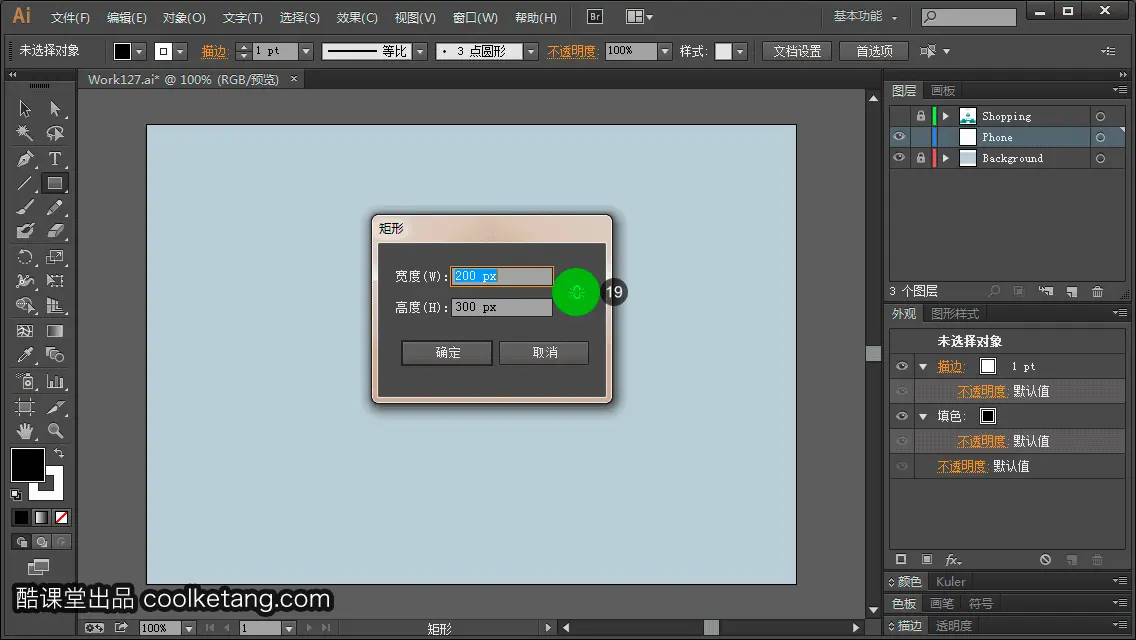Toggle stroke visibility in Appearance panel

902,367
